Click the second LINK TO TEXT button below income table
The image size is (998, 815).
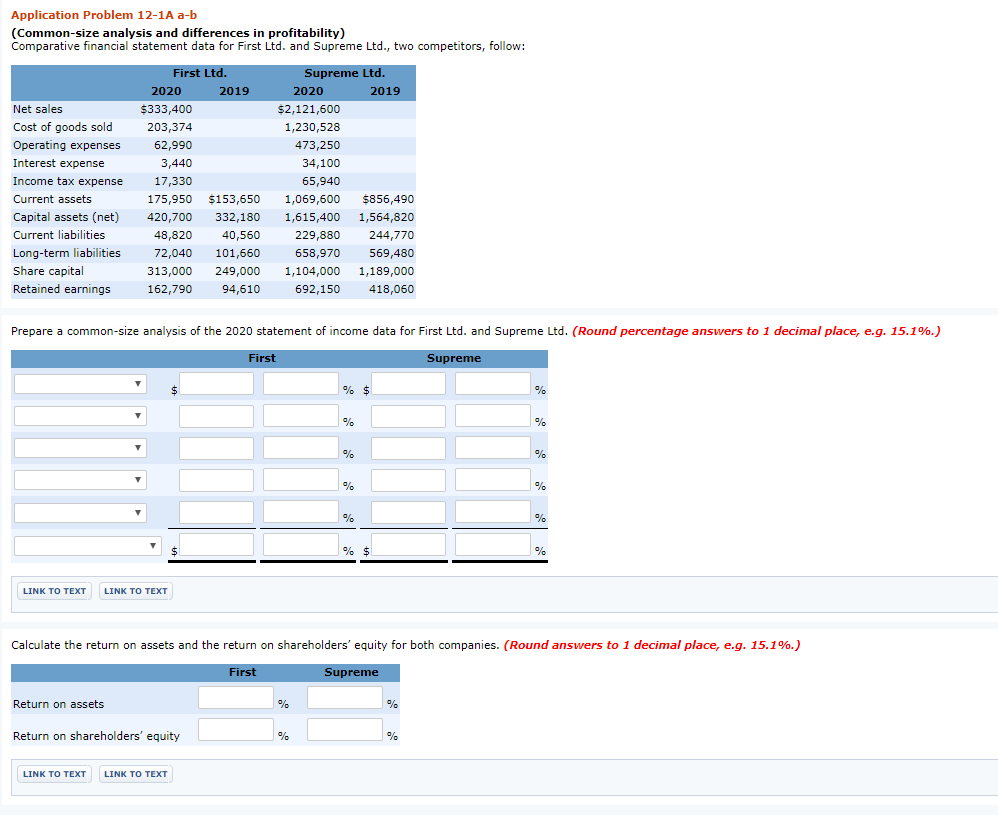135,591
